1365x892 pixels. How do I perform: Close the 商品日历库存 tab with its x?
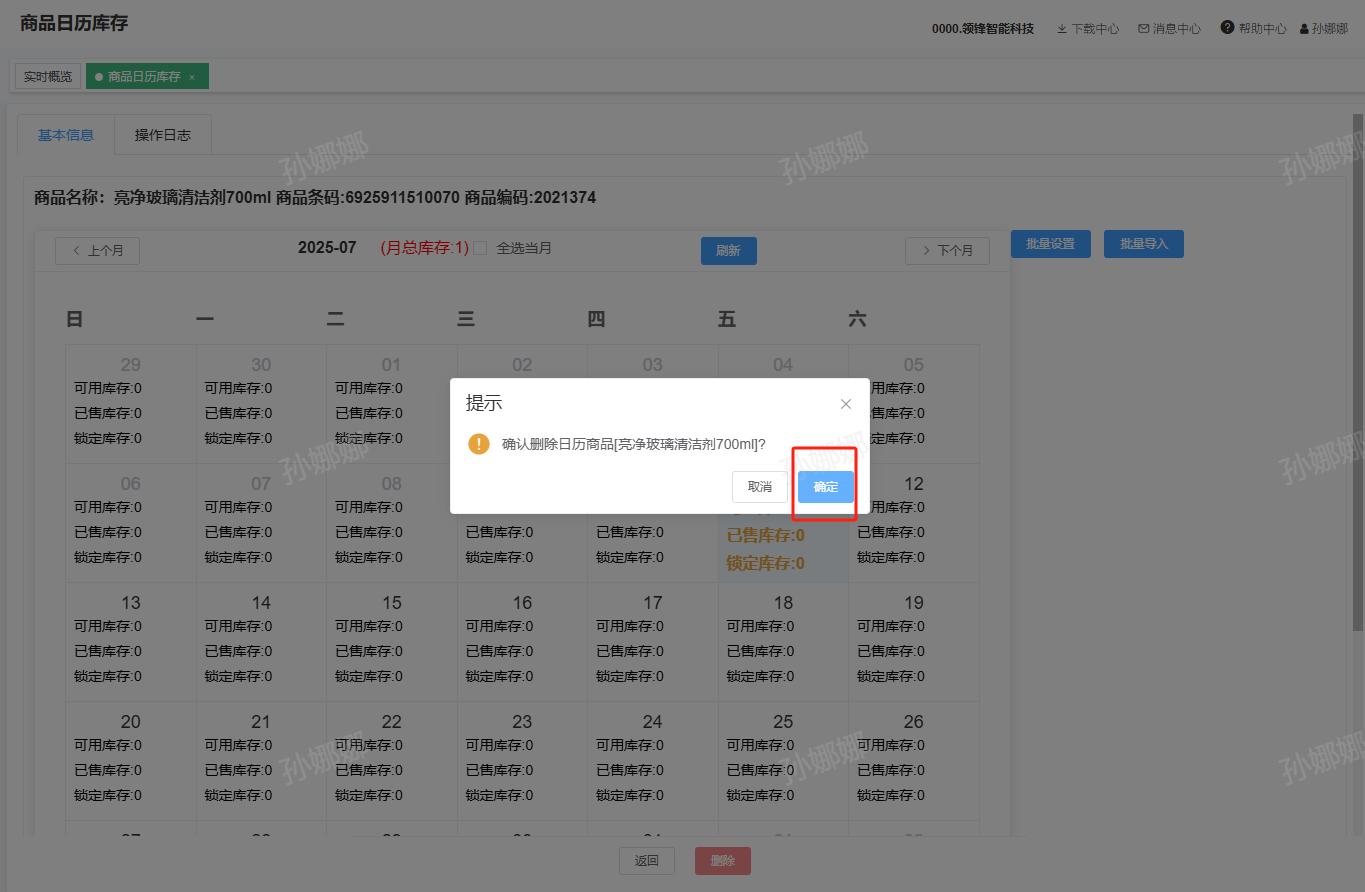(192, 77)
